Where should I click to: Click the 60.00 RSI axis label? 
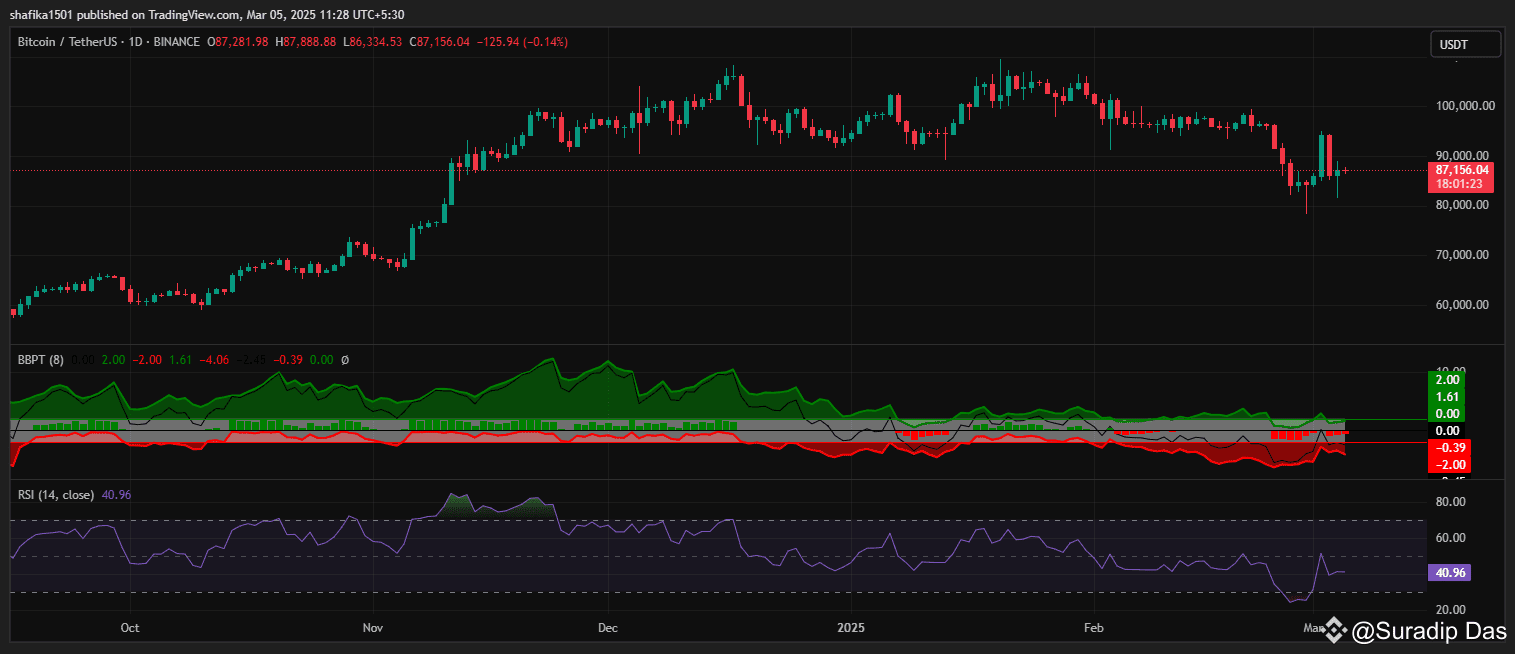(x=1451, y=538)
